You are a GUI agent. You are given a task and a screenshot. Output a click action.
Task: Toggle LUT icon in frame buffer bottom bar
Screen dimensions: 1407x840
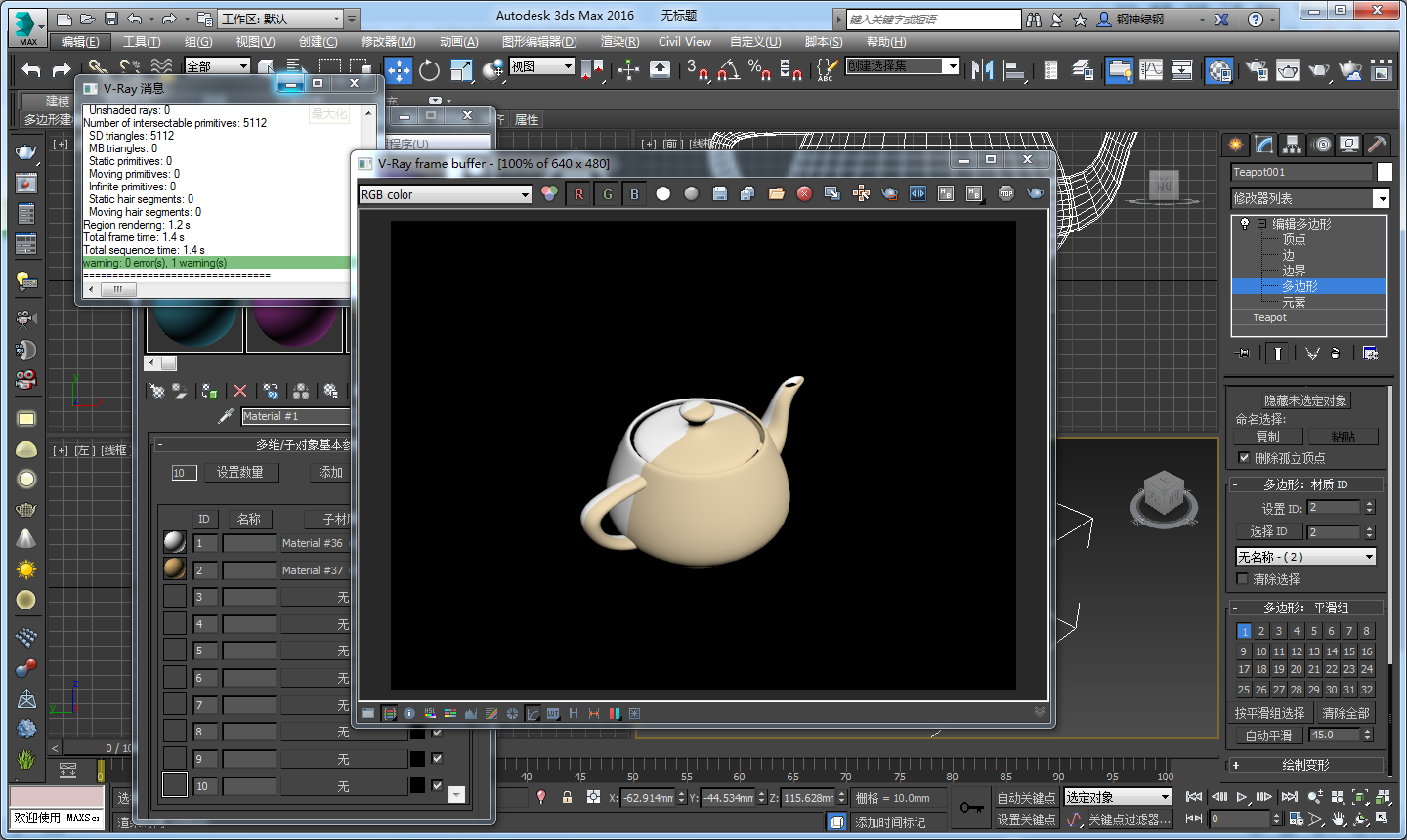pyautogui.click(x=553, y=713)
